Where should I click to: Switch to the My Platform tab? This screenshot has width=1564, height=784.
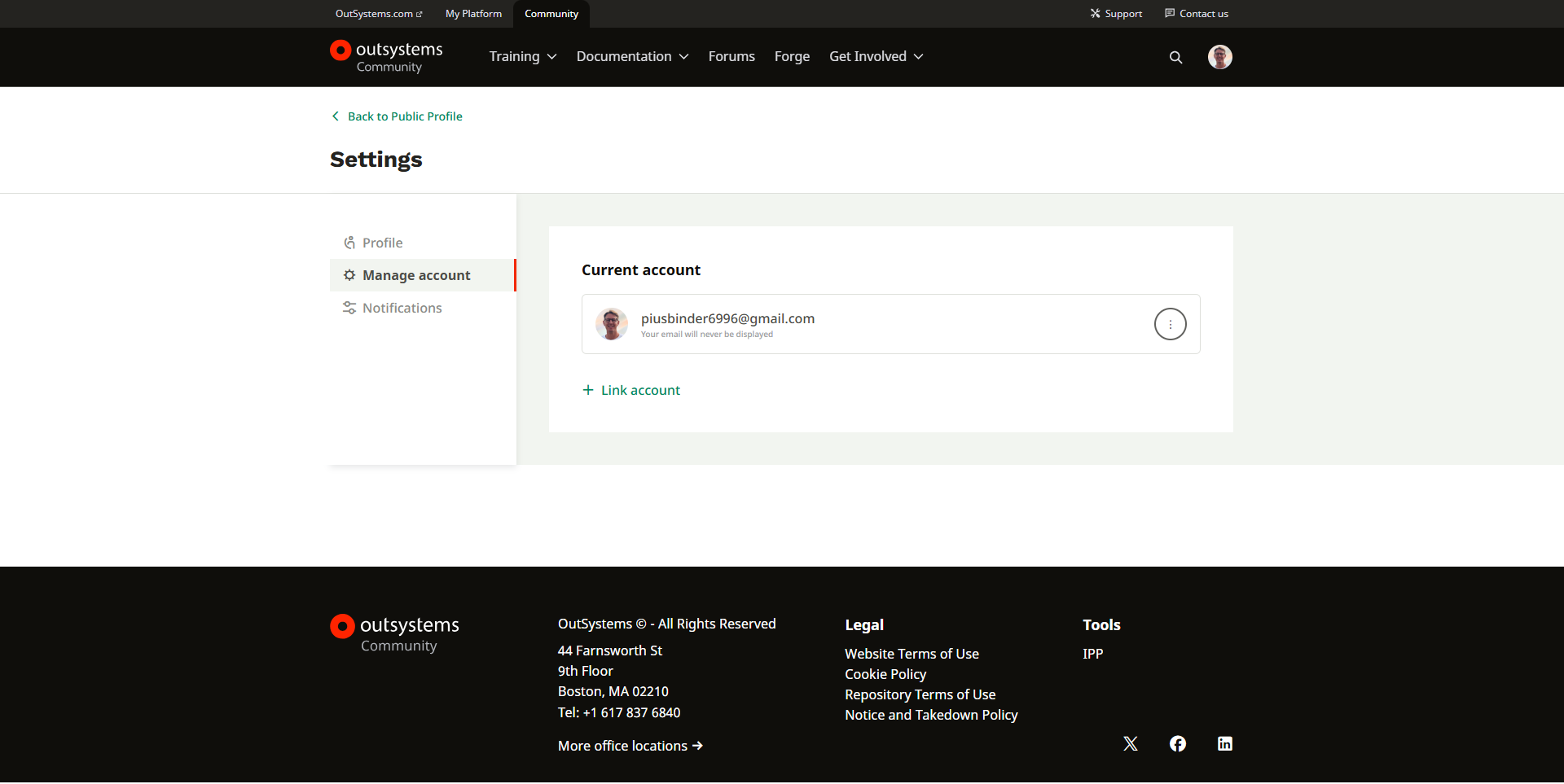(x=473, y=14)
